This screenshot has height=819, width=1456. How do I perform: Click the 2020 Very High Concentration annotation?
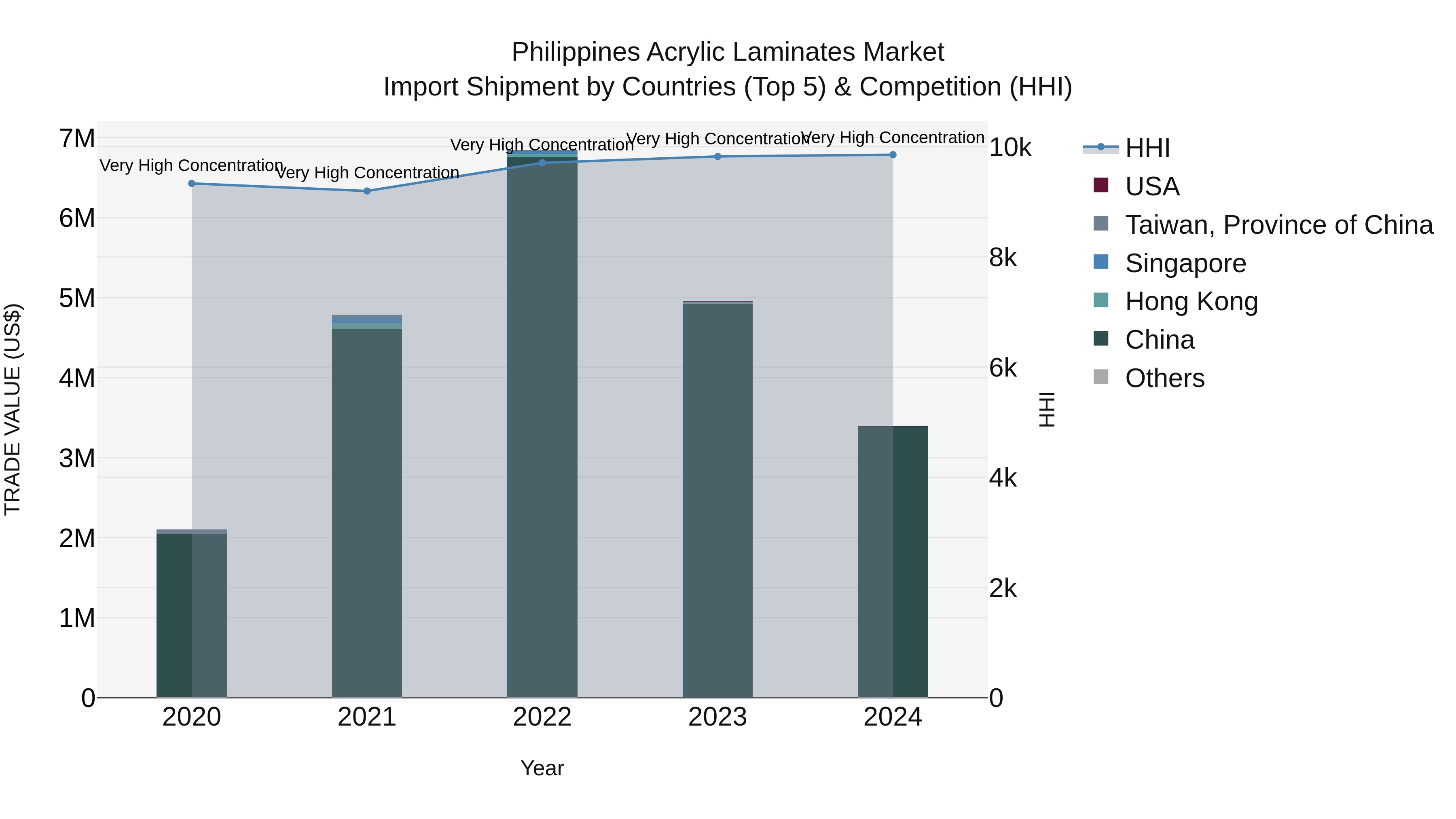coord(192,165)
